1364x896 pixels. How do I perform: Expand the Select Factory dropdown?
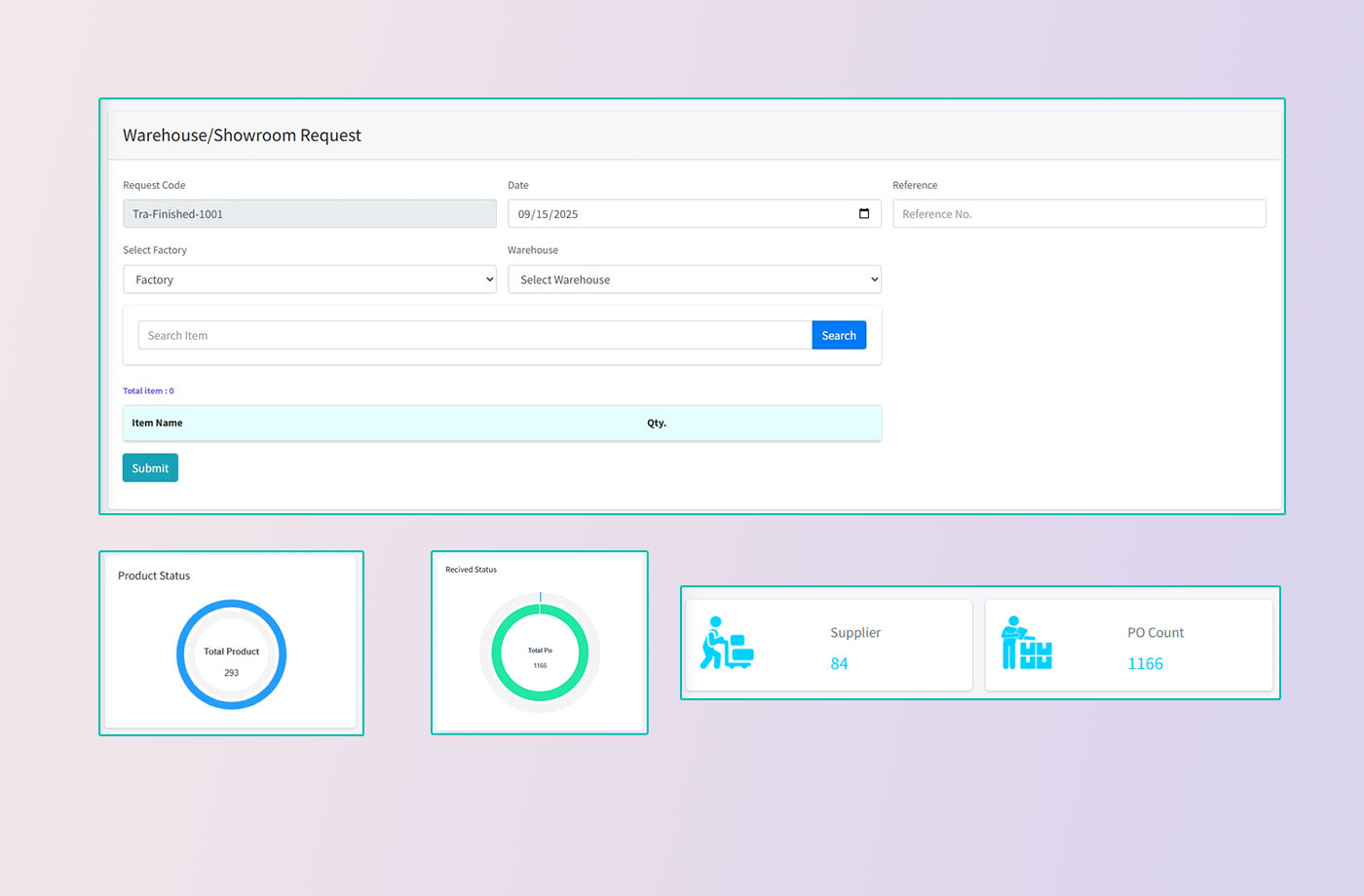coord(309,280)
